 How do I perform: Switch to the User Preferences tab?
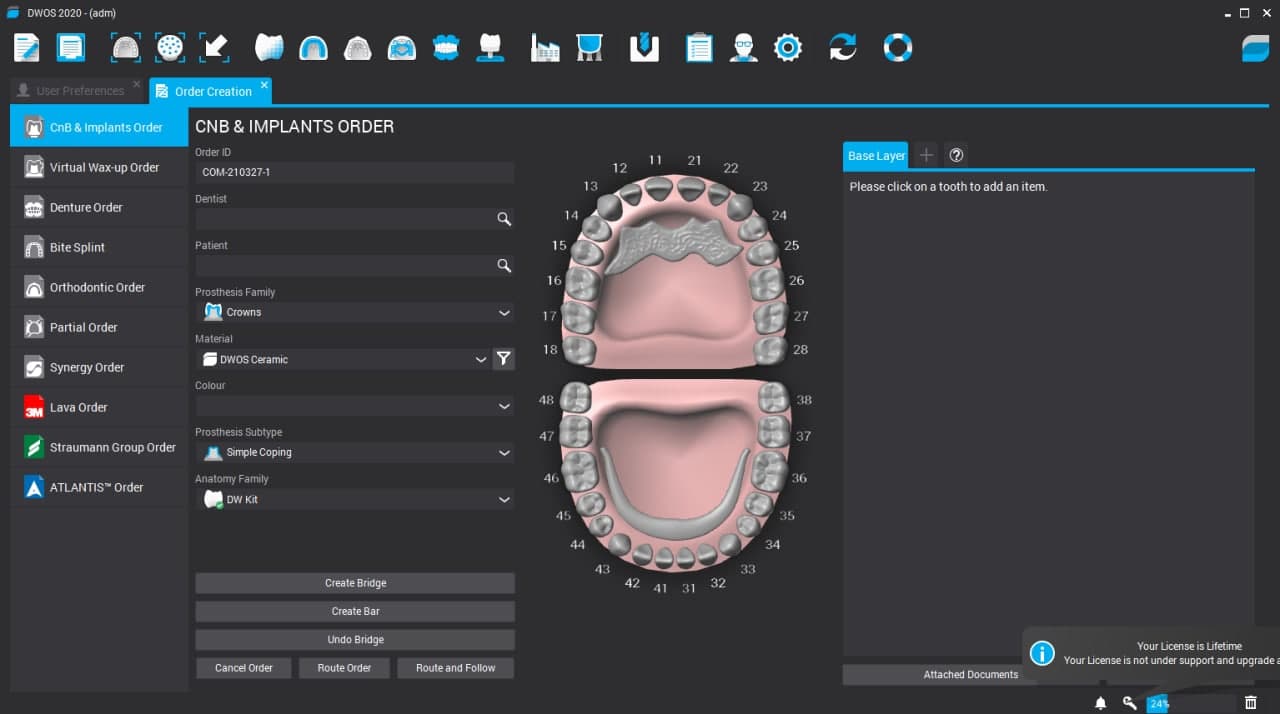coord(78,90)
